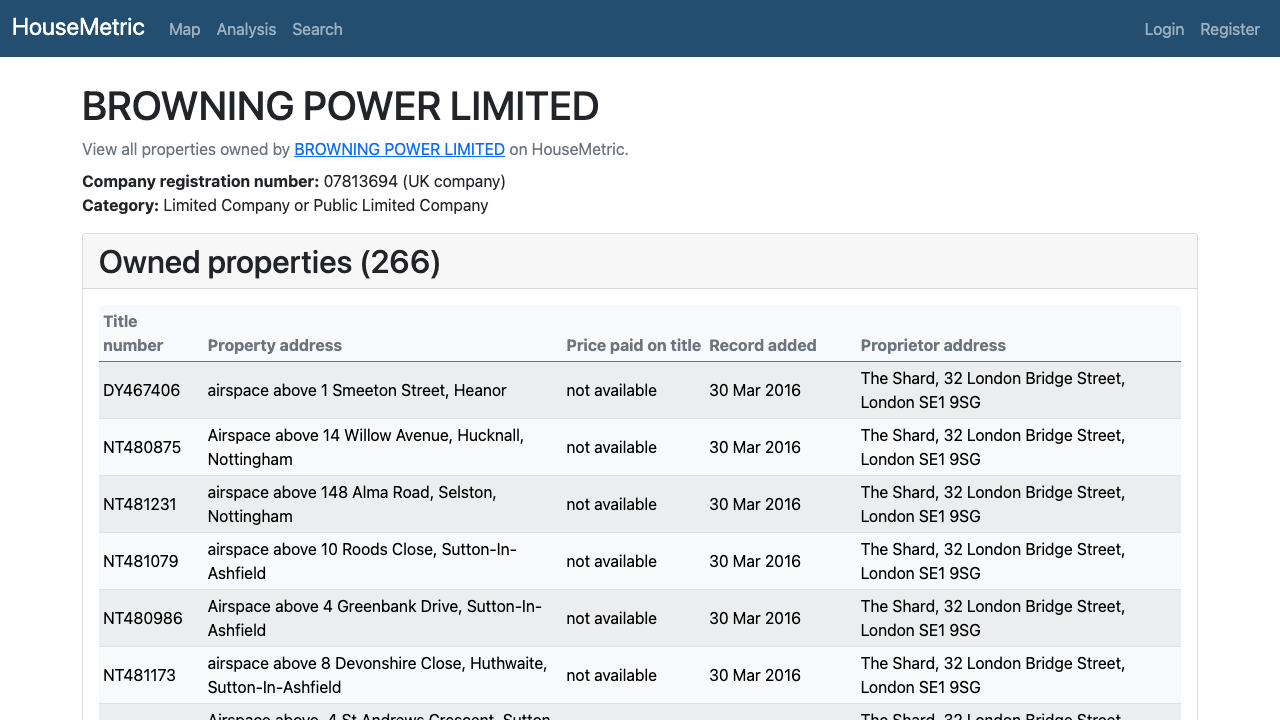Sort by the Property address column
1280x720 pixels.
pyautogui.click(x=274, y=345)
